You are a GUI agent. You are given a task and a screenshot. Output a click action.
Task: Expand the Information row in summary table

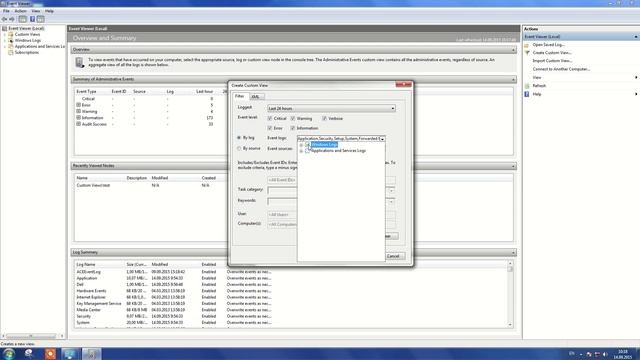coord(78,118)
